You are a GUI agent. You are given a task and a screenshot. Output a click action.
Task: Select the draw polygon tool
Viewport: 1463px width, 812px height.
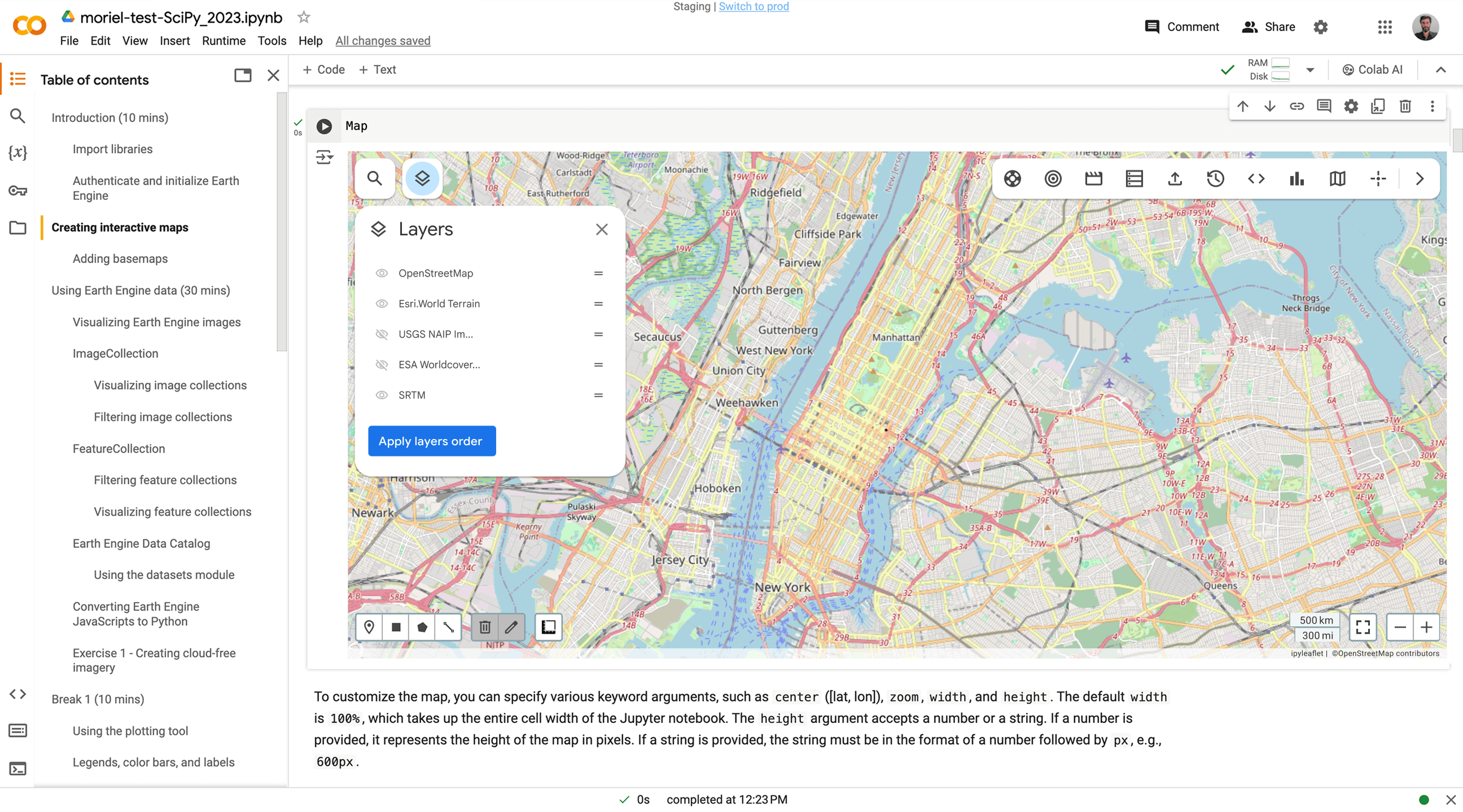422,627
